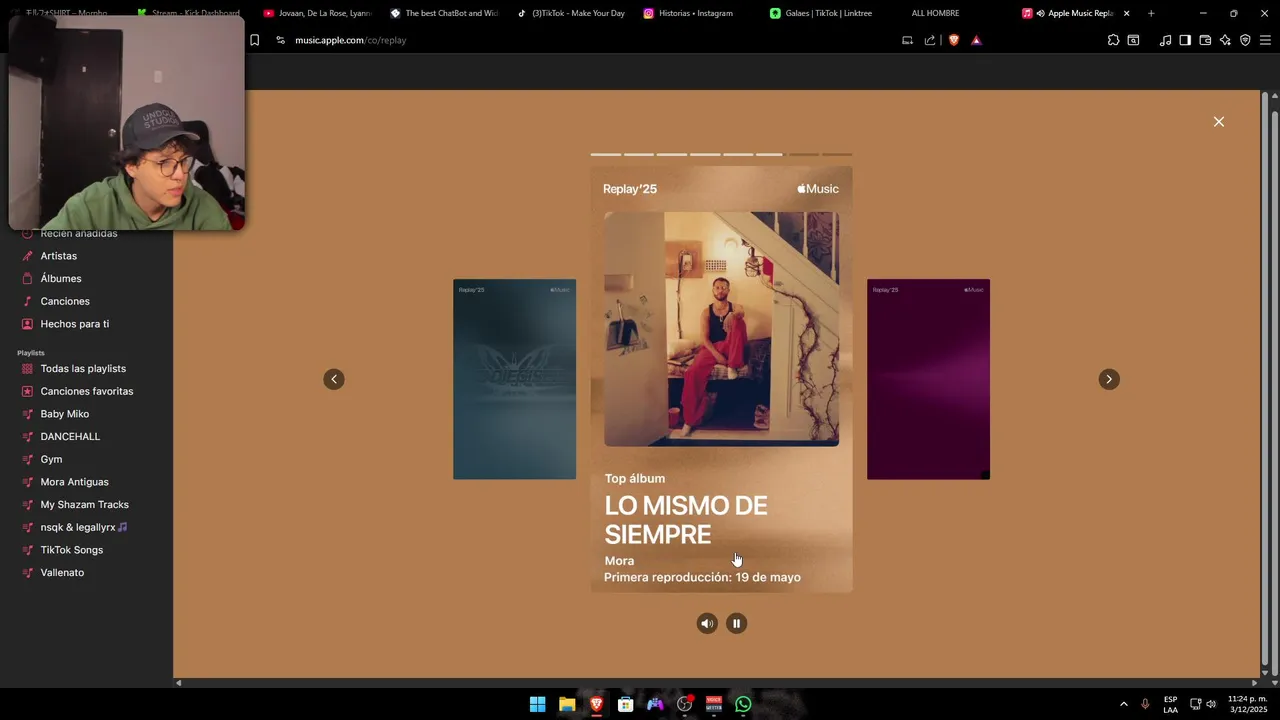Switch to Stream Kick Dashboard tab

[190, 13]
